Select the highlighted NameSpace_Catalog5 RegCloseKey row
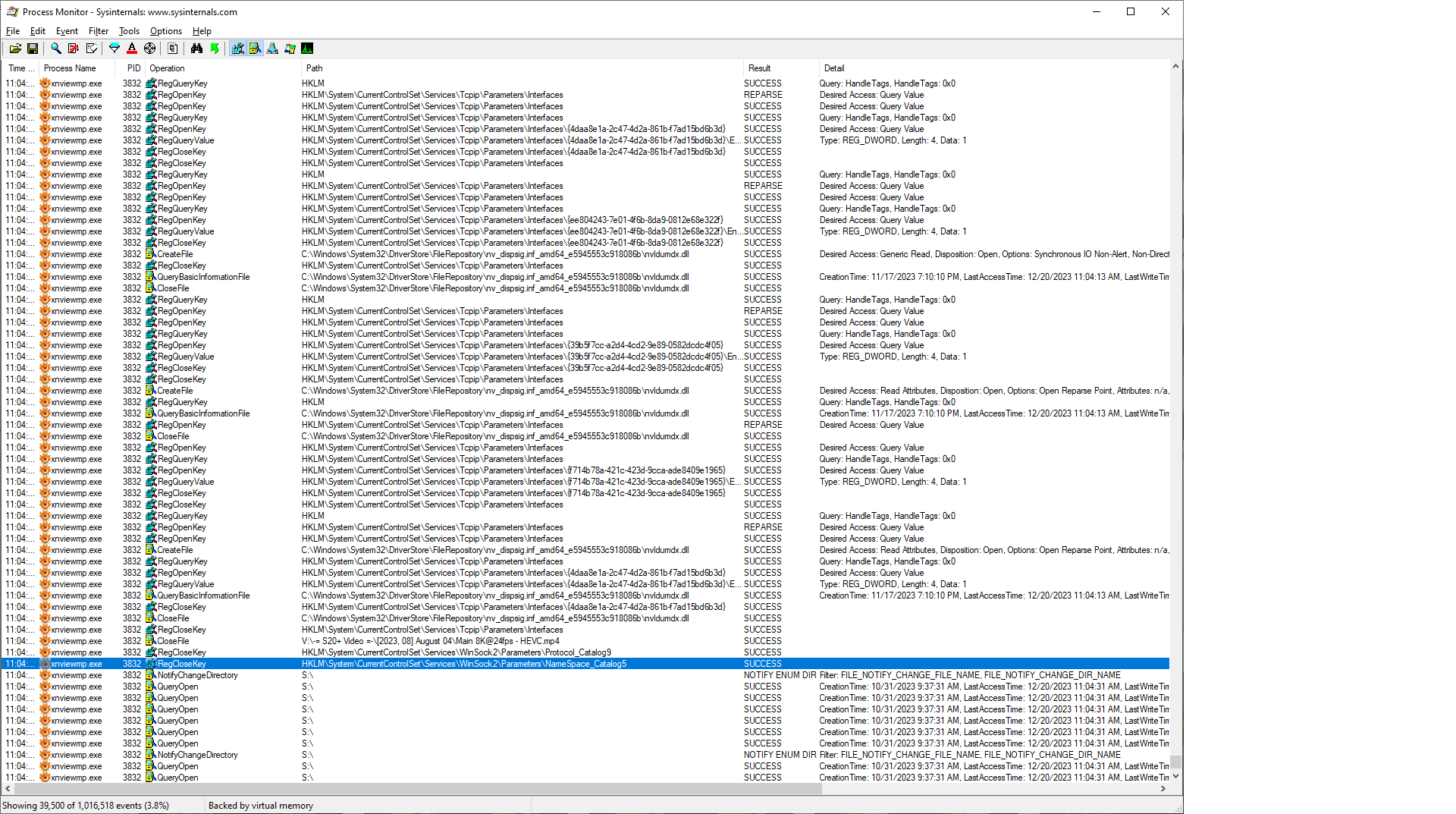The width and height of the screenshot is (1456, 814). pyautogui.click(x=586, y=664)
